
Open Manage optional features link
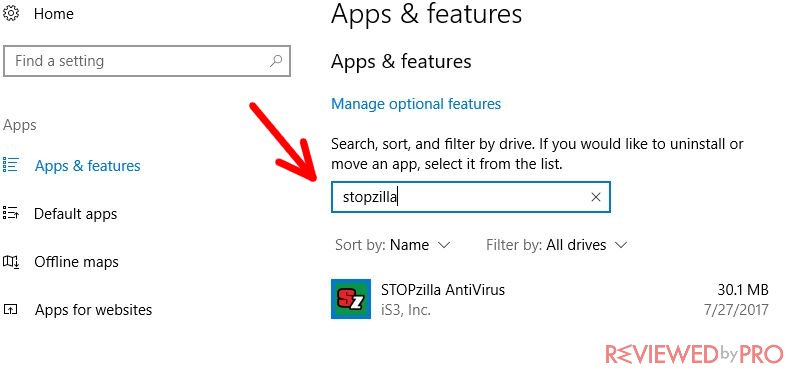pyautogui.click(x=416, y=104)
